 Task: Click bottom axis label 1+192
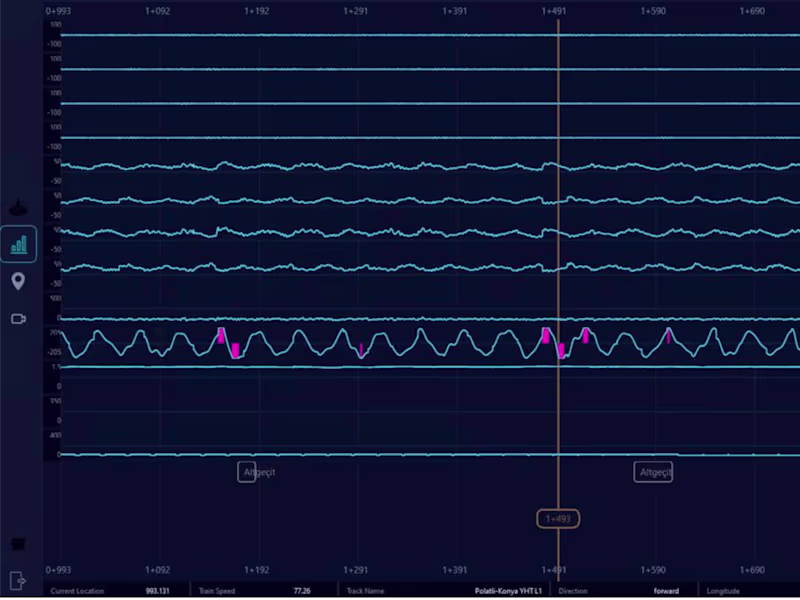click(257, 570)
